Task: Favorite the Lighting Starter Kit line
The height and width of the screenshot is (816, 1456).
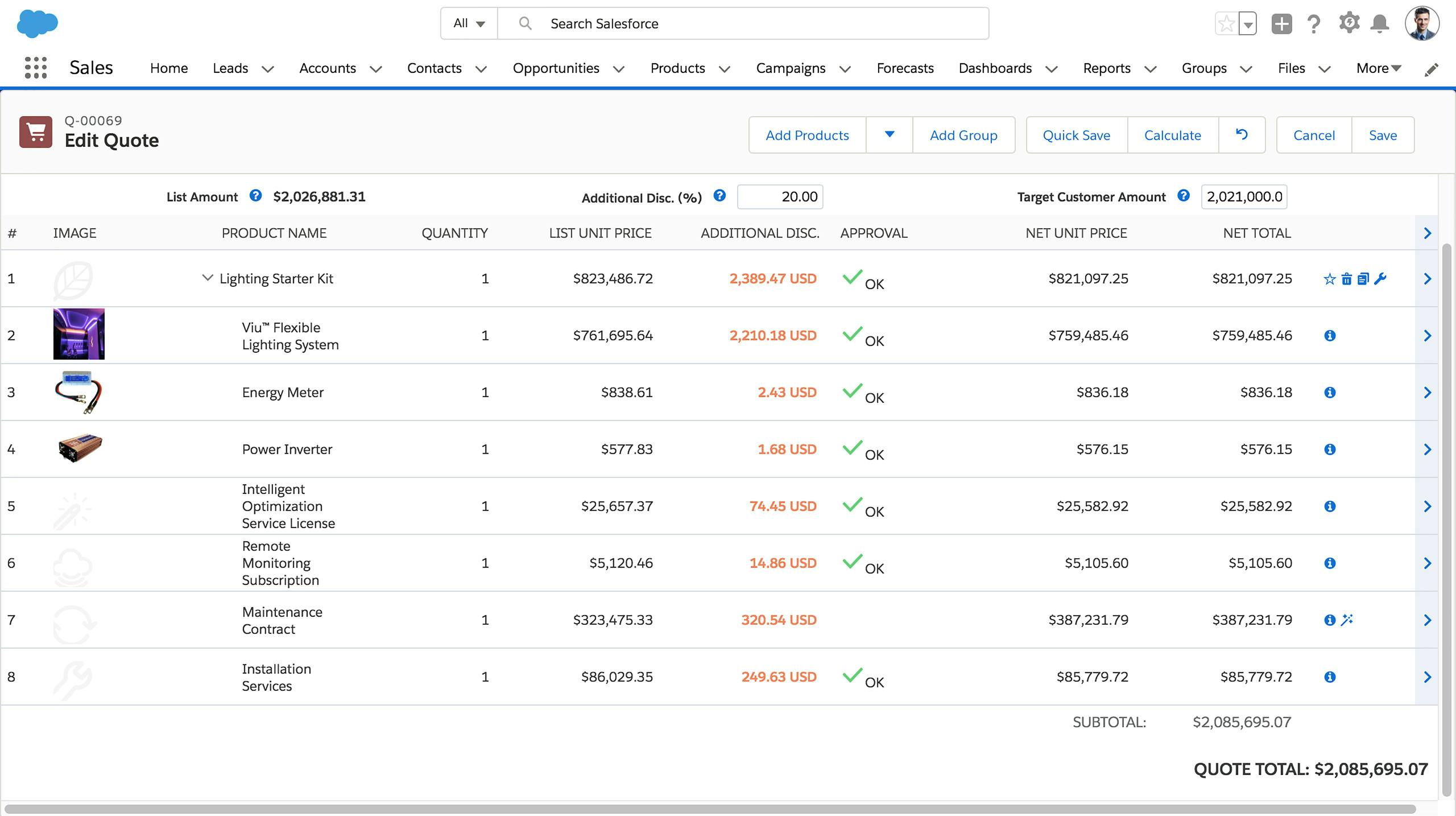Action: tap(1330, 279)
